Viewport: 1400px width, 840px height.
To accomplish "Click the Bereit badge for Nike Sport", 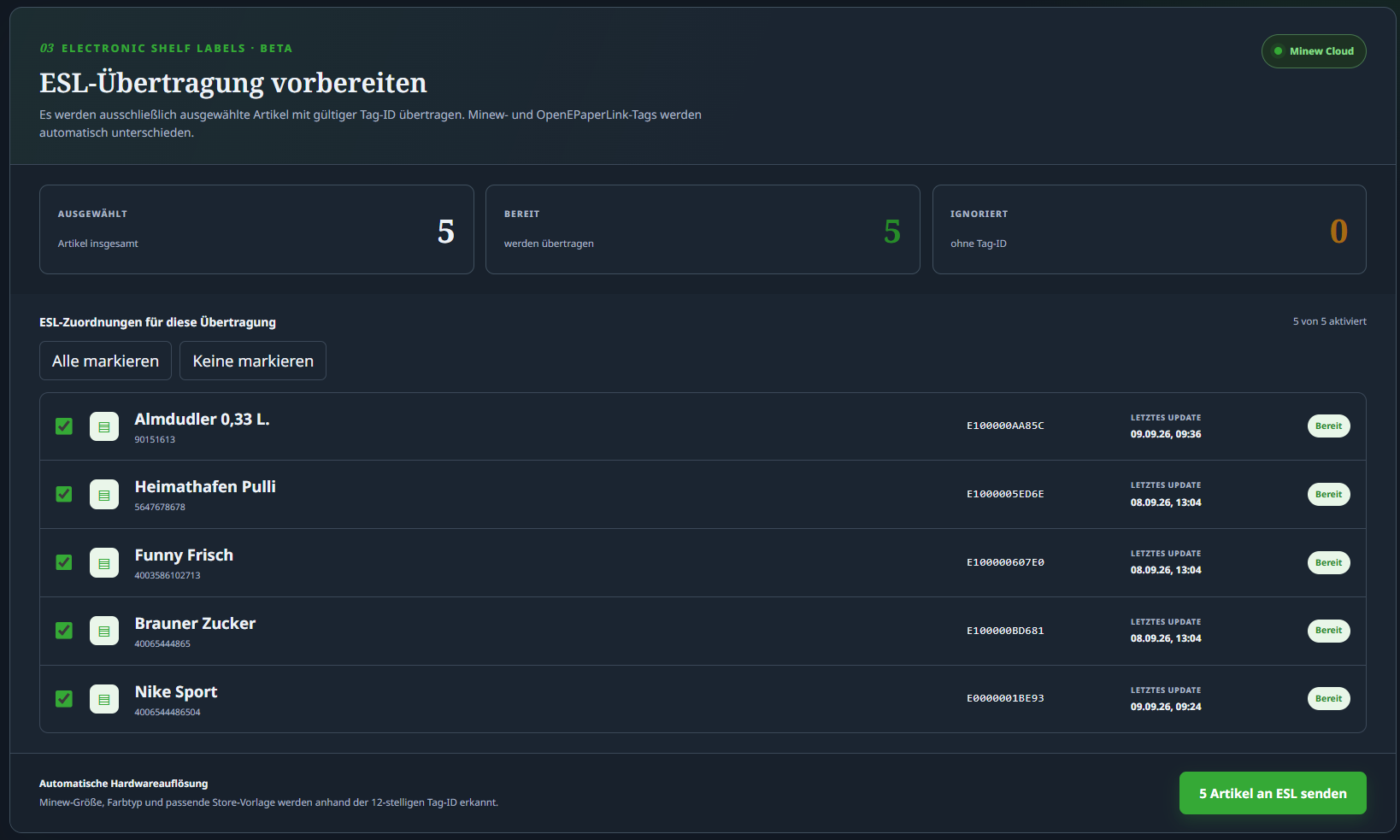I will tap(1328, 698).
